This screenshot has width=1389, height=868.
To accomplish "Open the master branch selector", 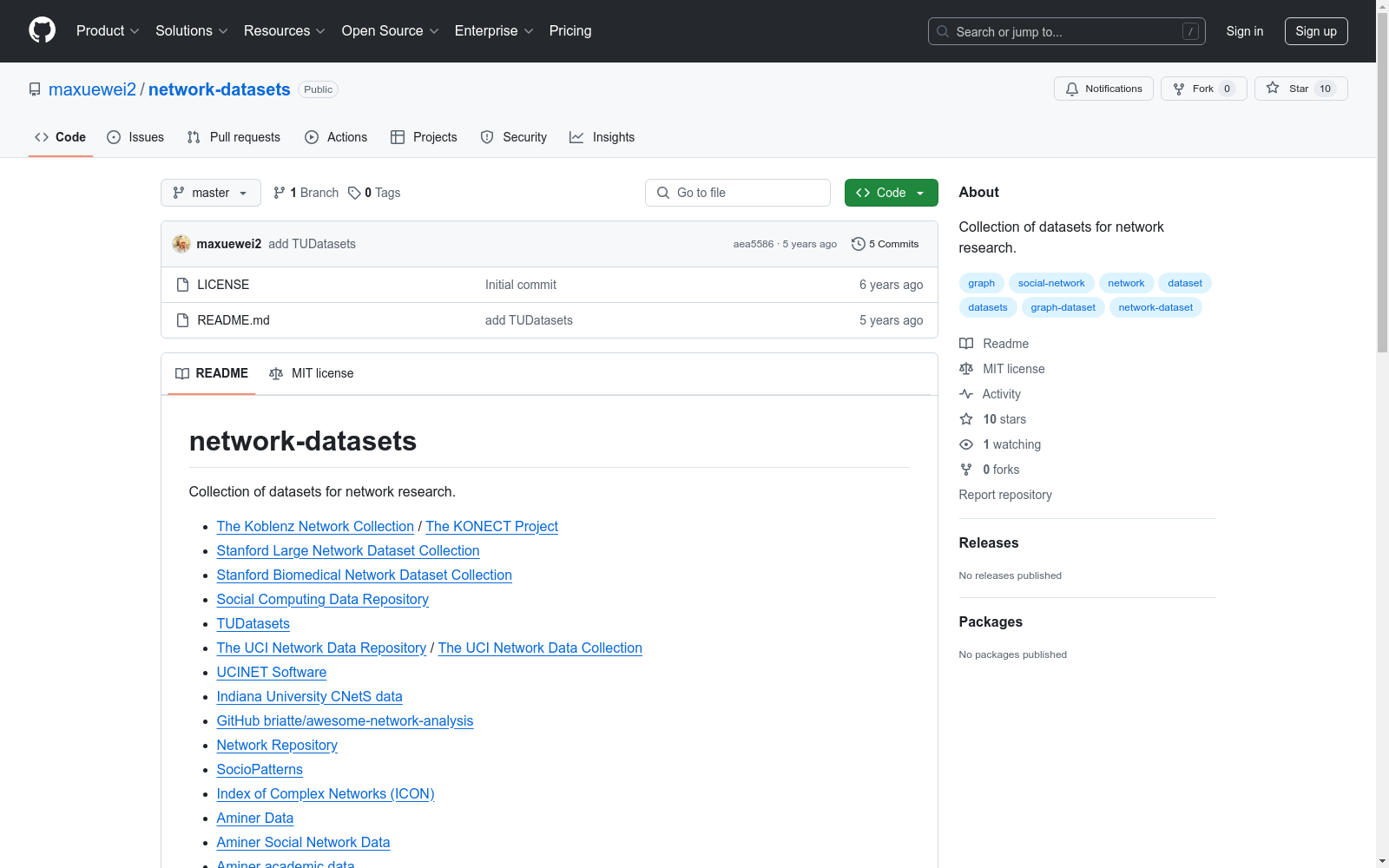I will pos(210,193).
